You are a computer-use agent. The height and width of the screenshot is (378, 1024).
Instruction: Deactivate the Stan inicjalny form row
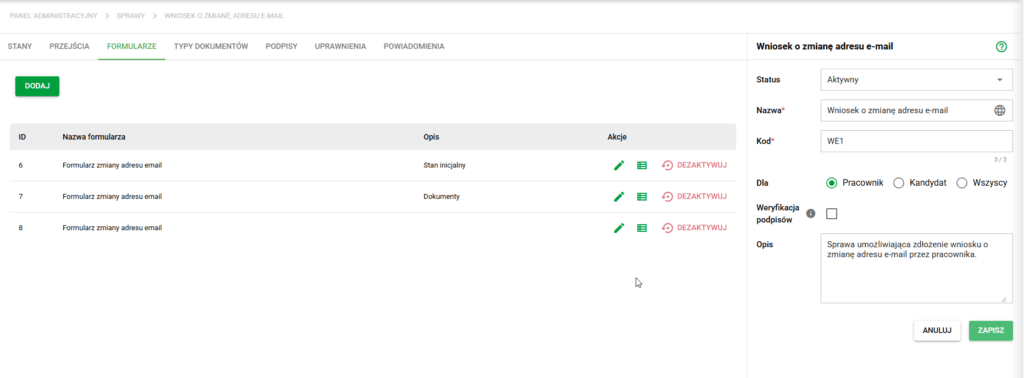coord(694,165)
